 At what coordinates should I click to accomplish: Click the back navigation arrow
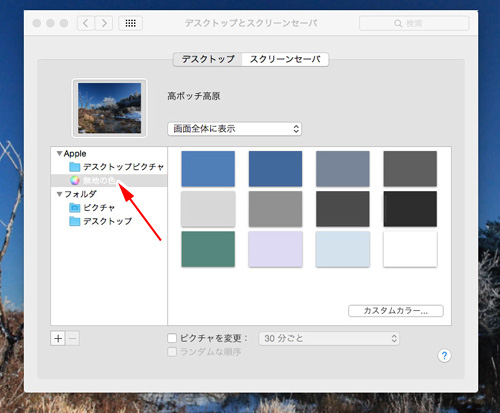86,23
